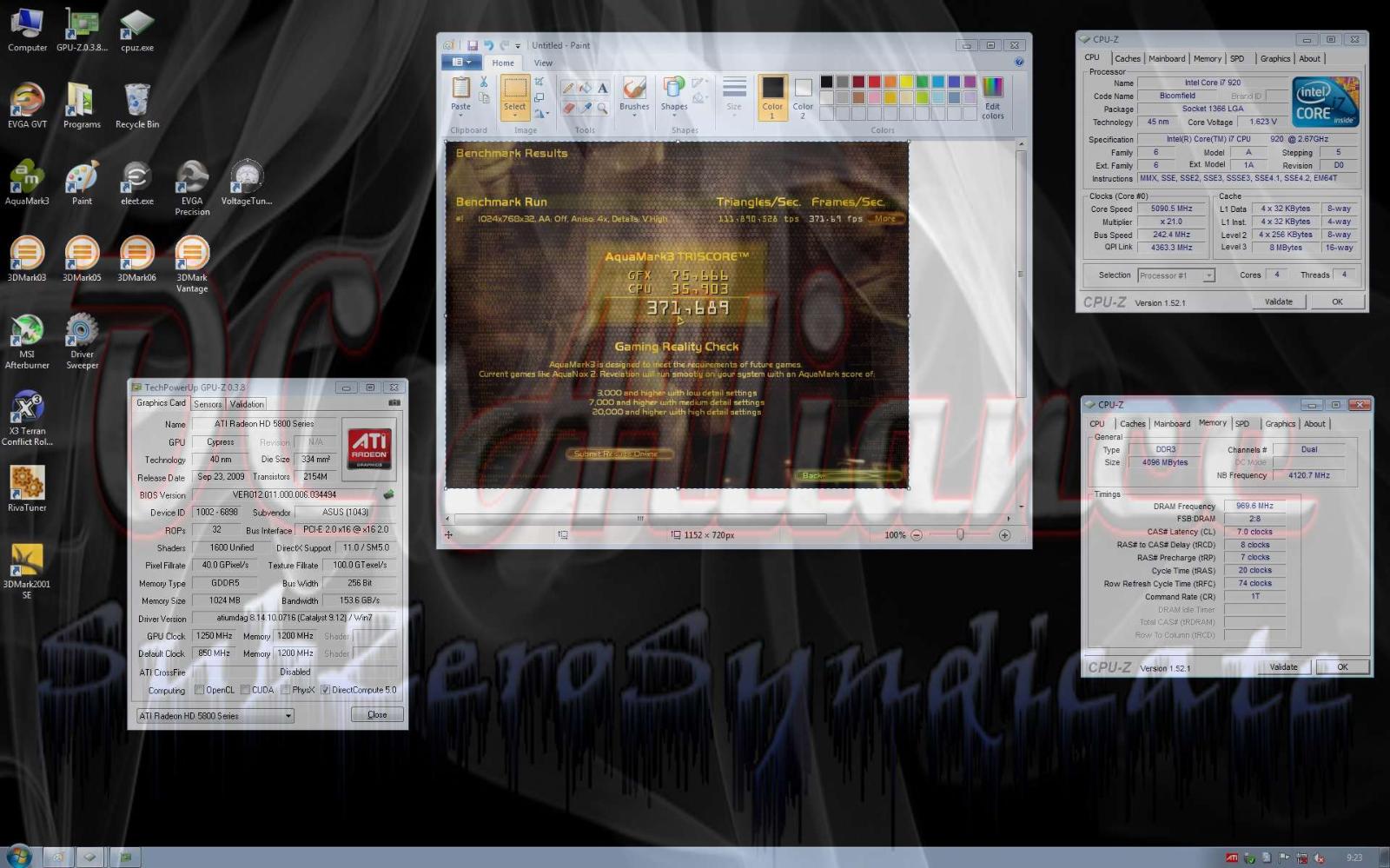The height and width of the screenshot is (868, 1390).
Task: Open the Recycle Bin
Action: pyautogui.click(x=136, y=106)
